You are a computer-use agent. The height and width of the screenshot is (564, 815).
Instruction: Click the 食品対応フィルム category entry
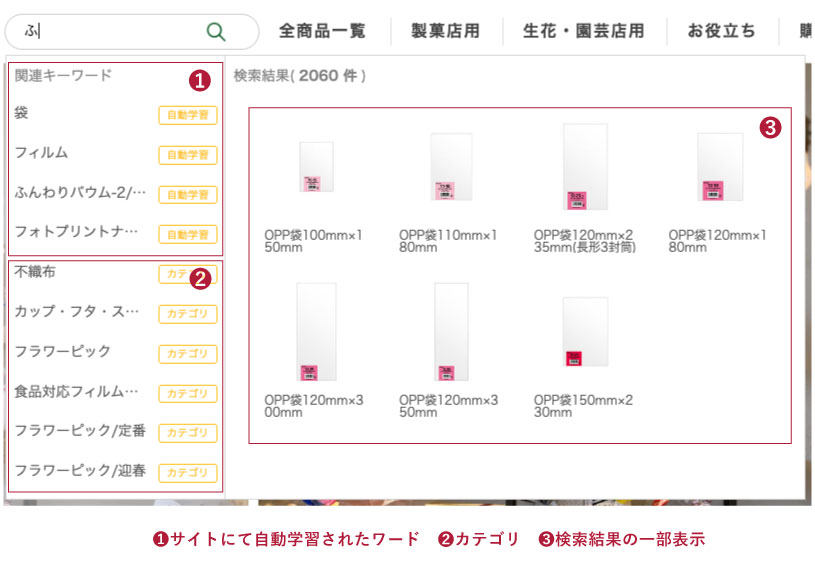tap(76, 392)
